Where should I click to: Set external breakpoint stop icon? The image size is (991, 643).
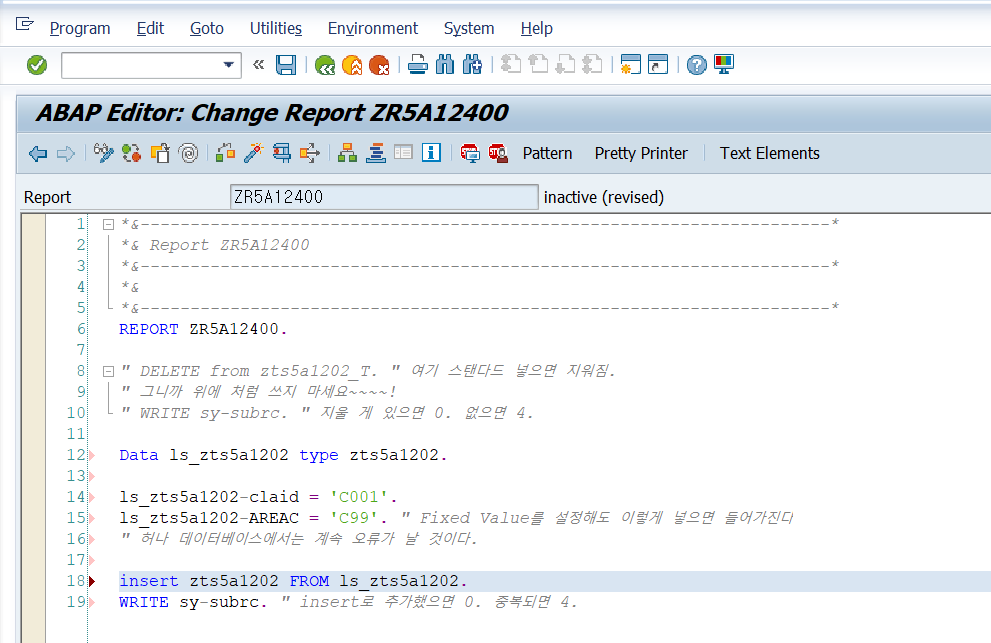click(x=498, y=153)
